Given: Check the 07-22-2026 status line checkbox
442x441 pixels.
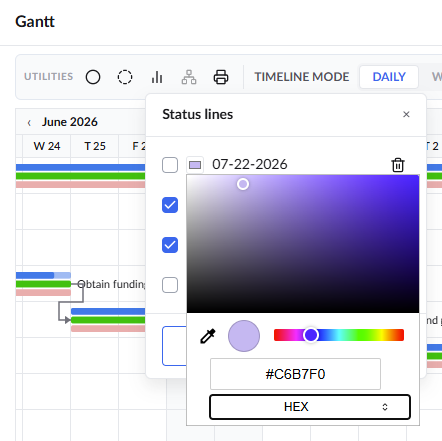Looking at the screenshot, I should point(170,165).
